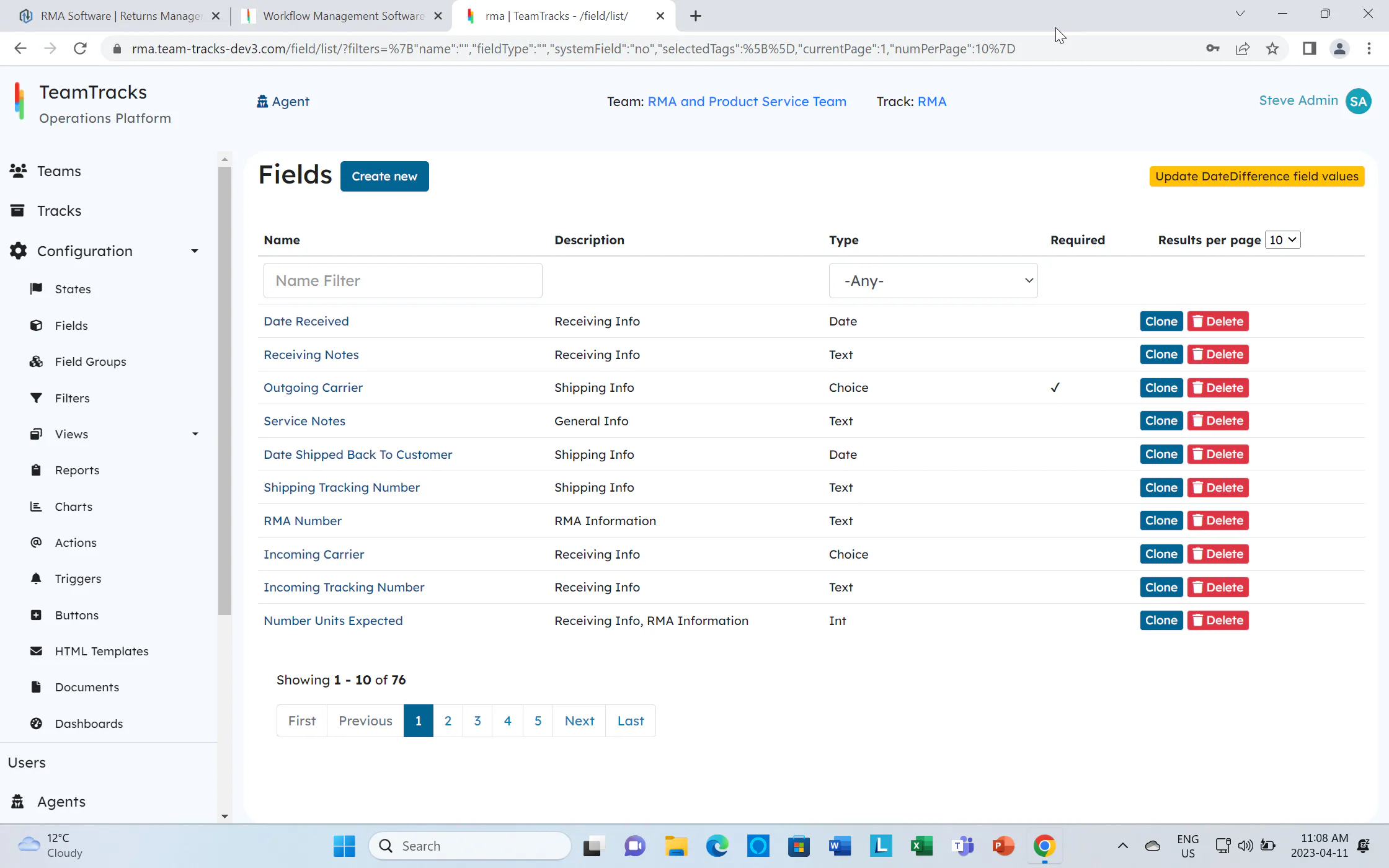Click the Charts icon in sidebar

(x=37, y=507)
